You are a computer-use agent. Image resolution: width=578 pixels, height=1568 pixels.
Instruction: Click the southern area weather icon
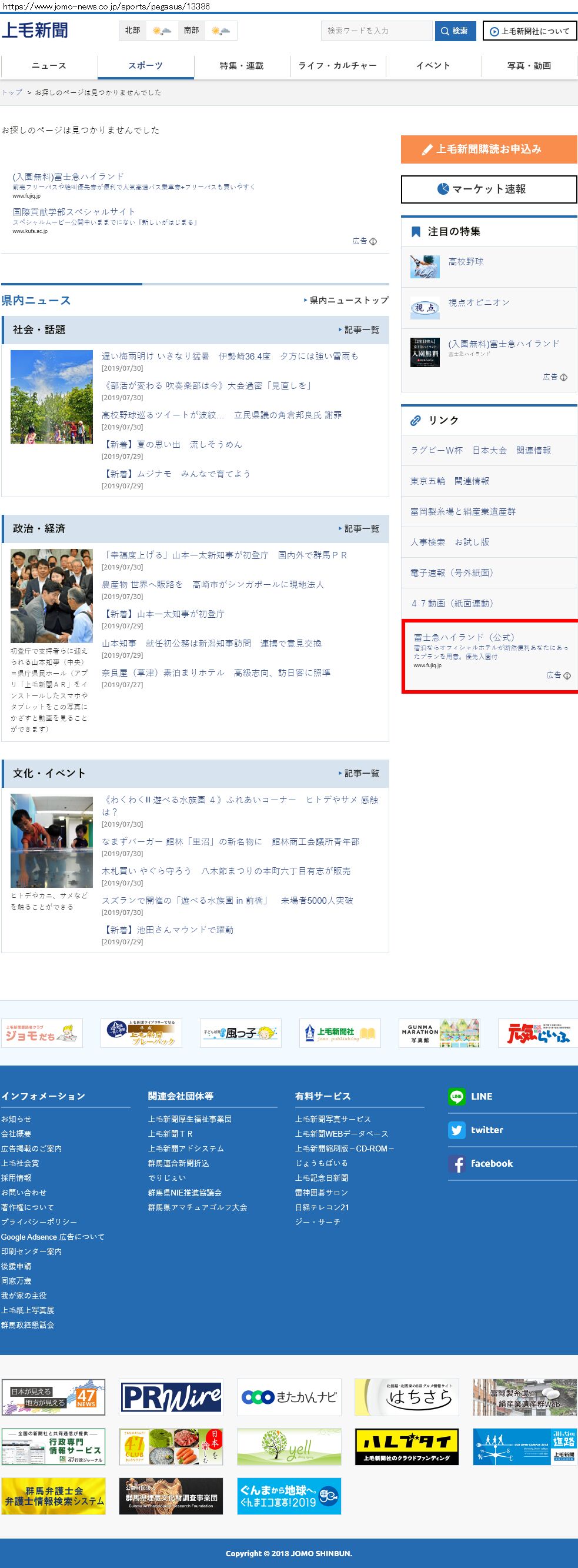click(220, 31)
